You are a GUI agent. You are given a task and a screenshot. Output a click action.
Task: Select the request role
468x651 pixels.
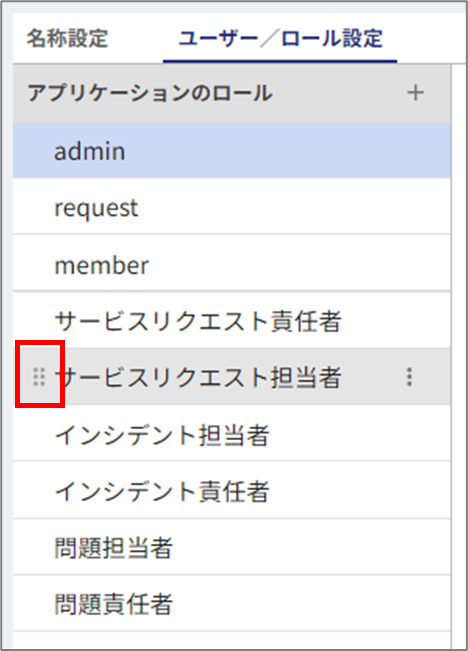point(232,207)
